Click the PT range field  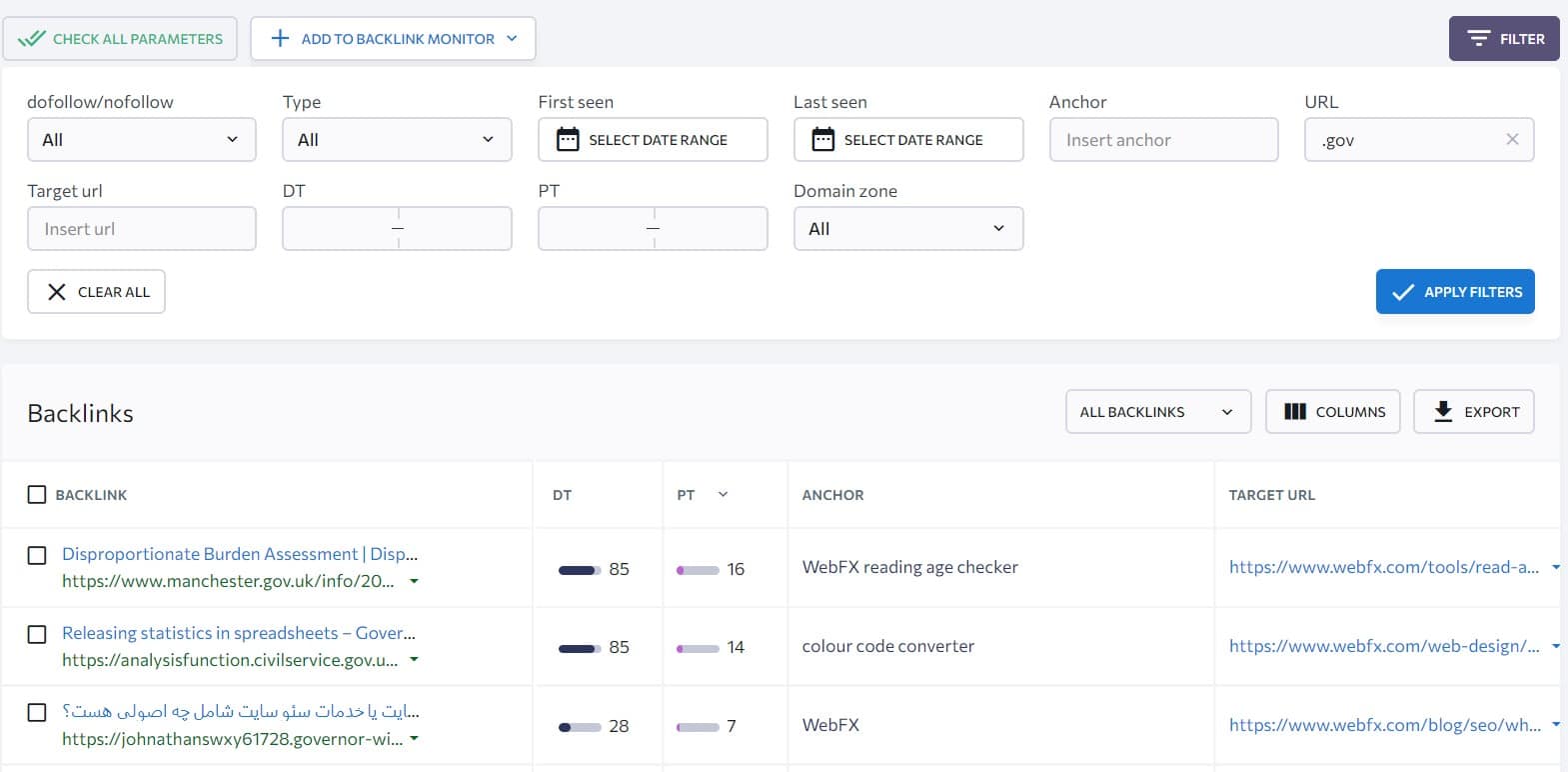tap(653, 229)
